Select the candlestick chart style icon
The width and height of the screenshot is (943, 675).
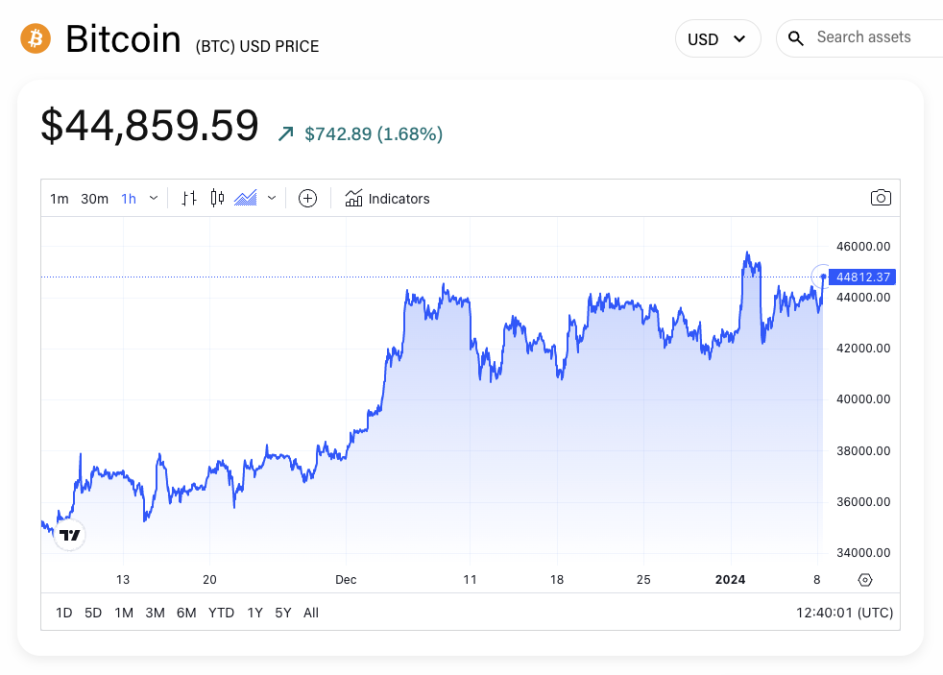pos(217,198)
